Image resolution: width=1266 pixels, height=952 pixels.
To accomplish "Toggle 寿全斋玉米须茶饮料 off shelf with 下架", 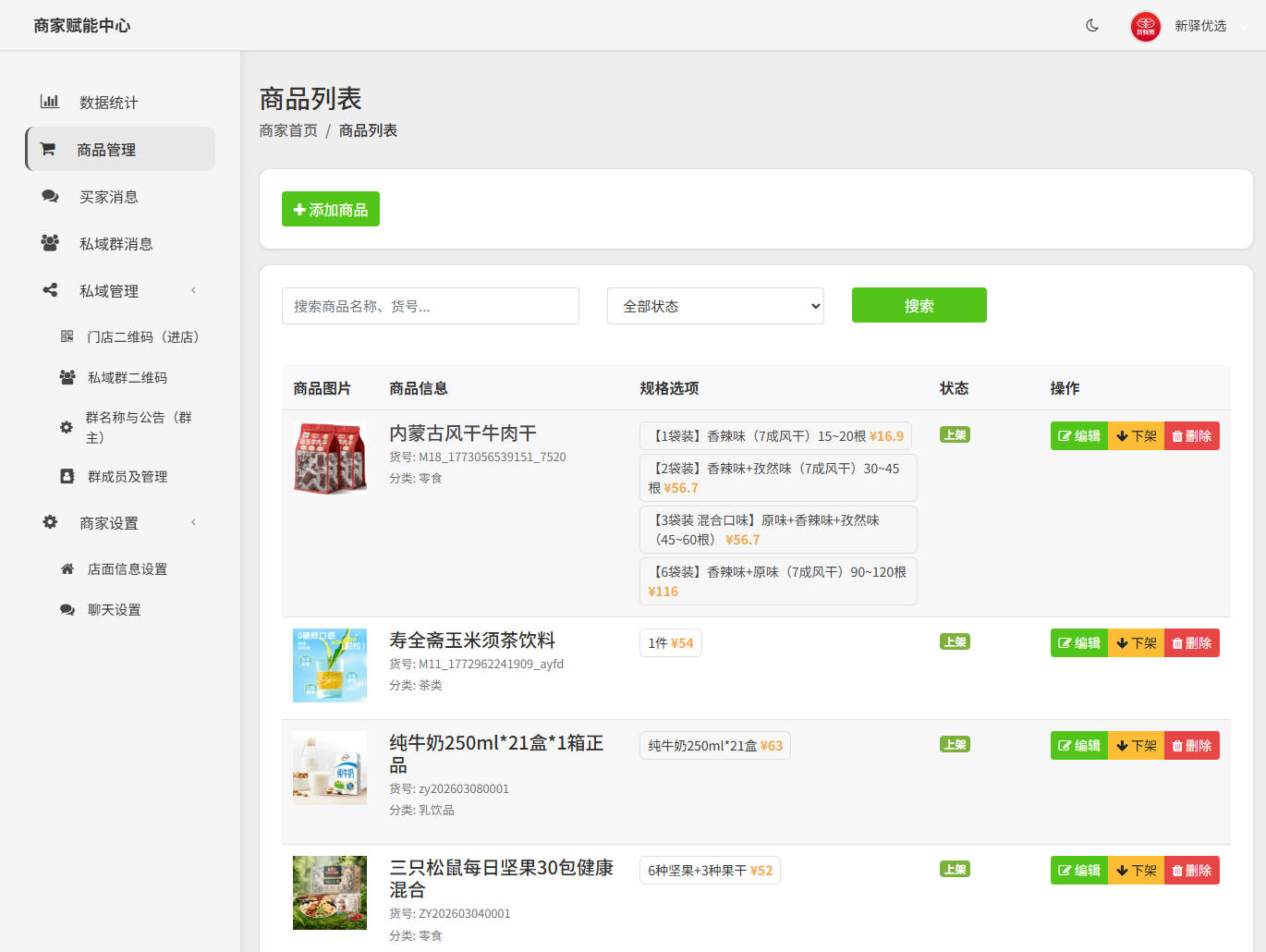I will [x=1135, y=642].
